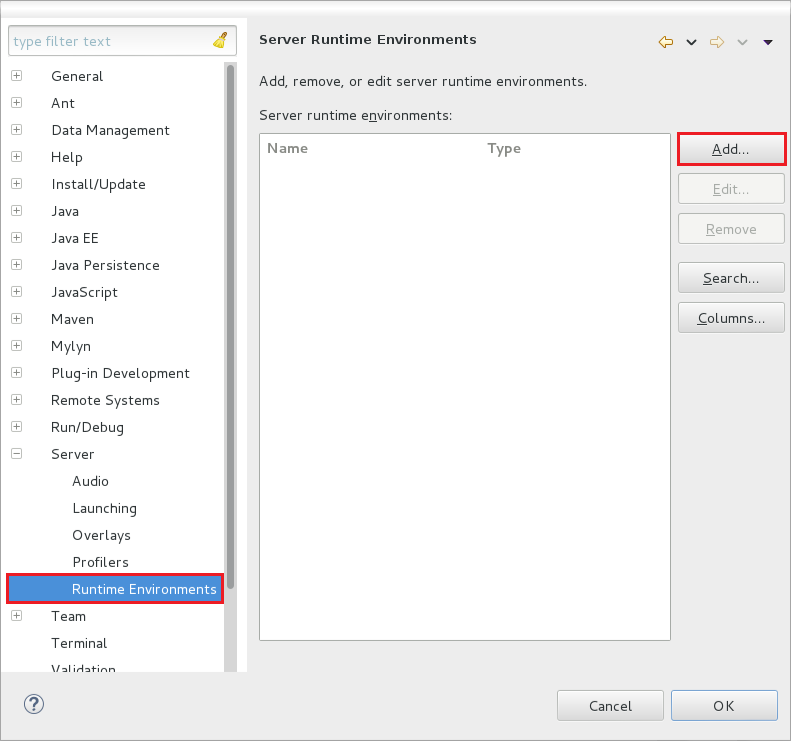Open Launching under Server
Viewport: 791px width, 741px height.
click(104, 508)
